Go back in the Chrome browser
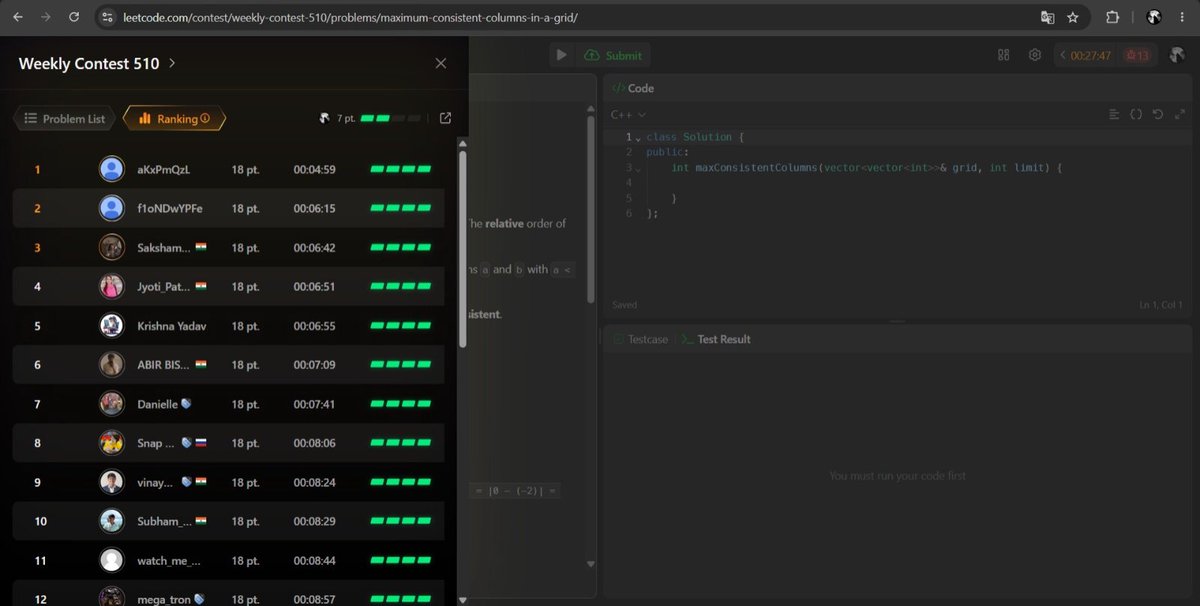Screen dimensions: 1200x606 click(18, 17)
